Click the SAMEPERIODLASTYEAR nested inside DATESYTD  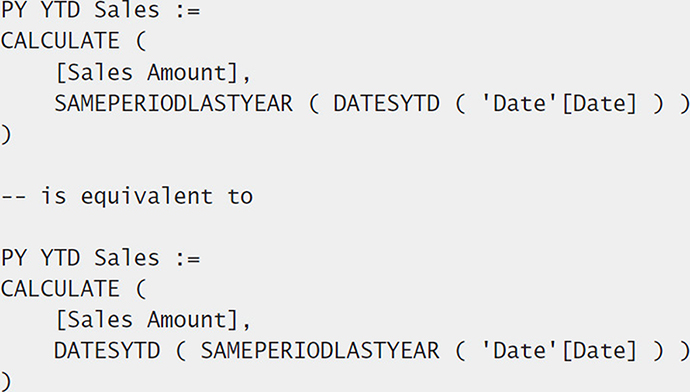pyautogui.click(x=320, y=351)
